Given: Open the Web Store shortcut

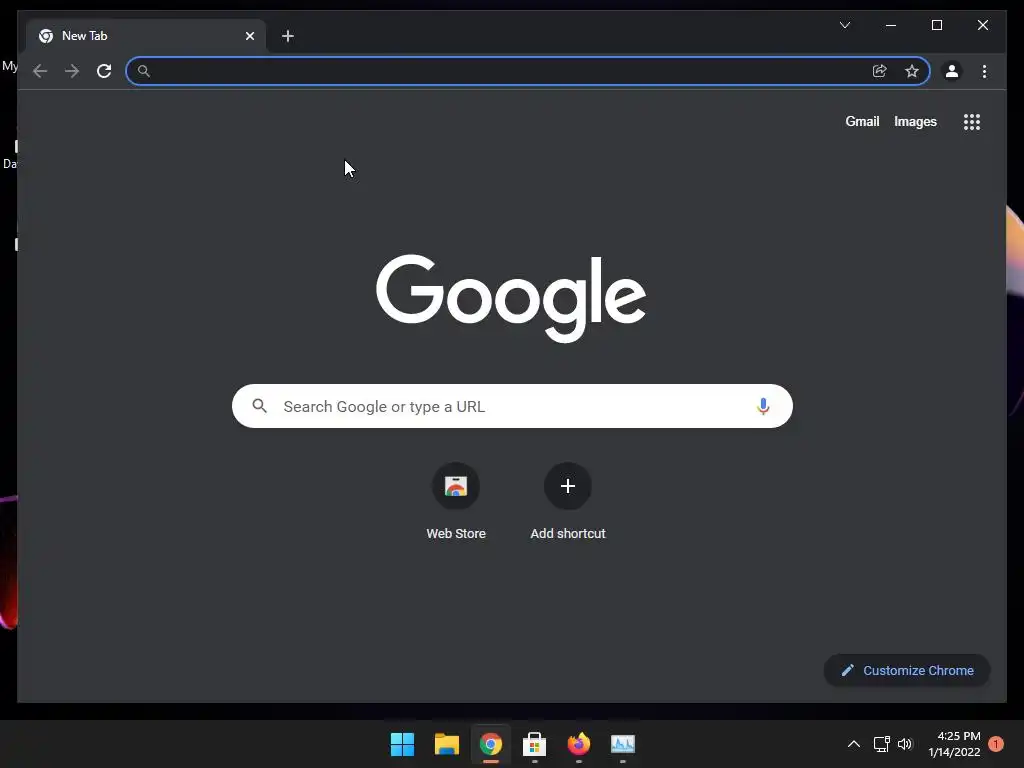Looking at the screenshot, I should click(456, 502).
